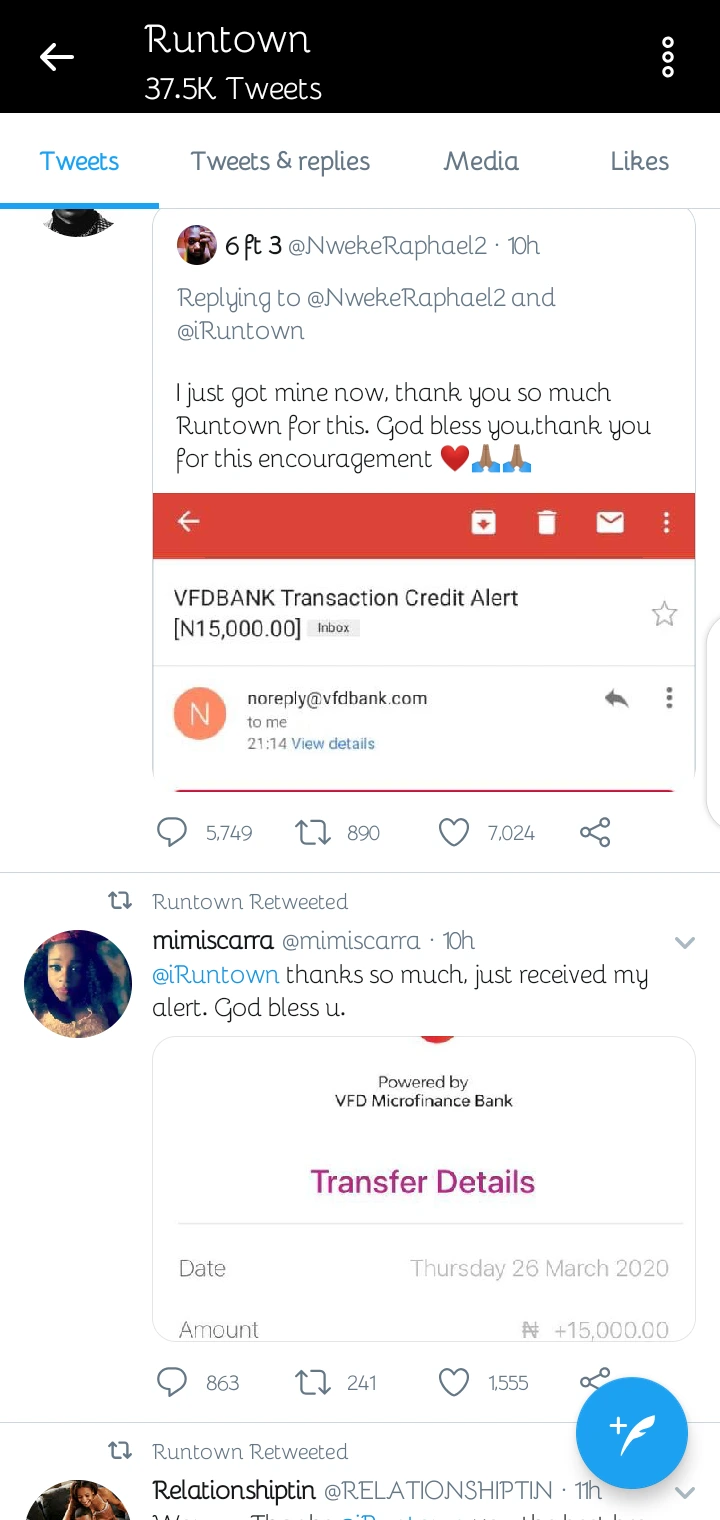Open mimiscarra's profile picture
The height and width of the screenshot is (1520, 720).
coord(78,983)
